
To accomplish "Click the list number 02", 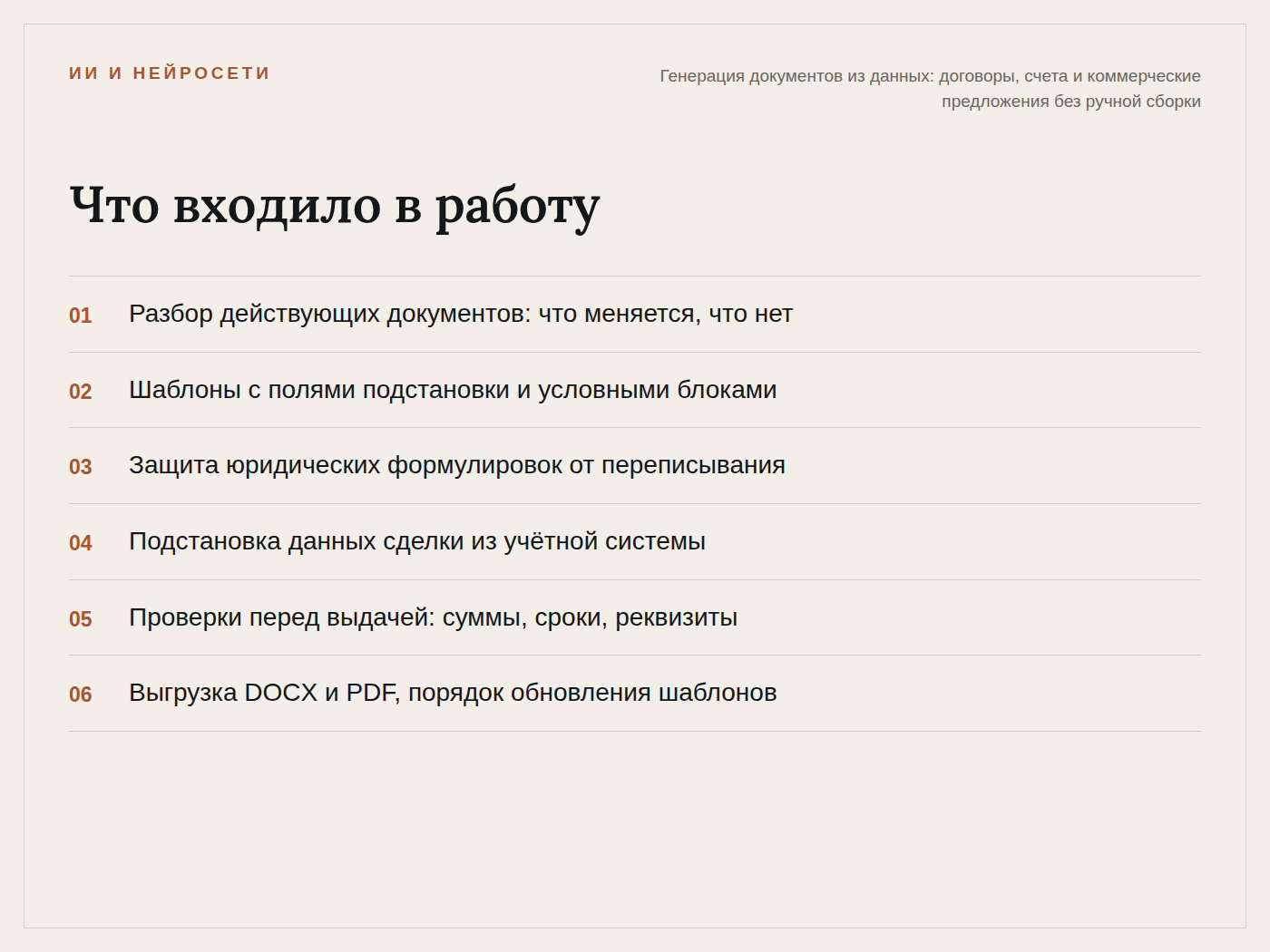I will [x=81, y=392].
